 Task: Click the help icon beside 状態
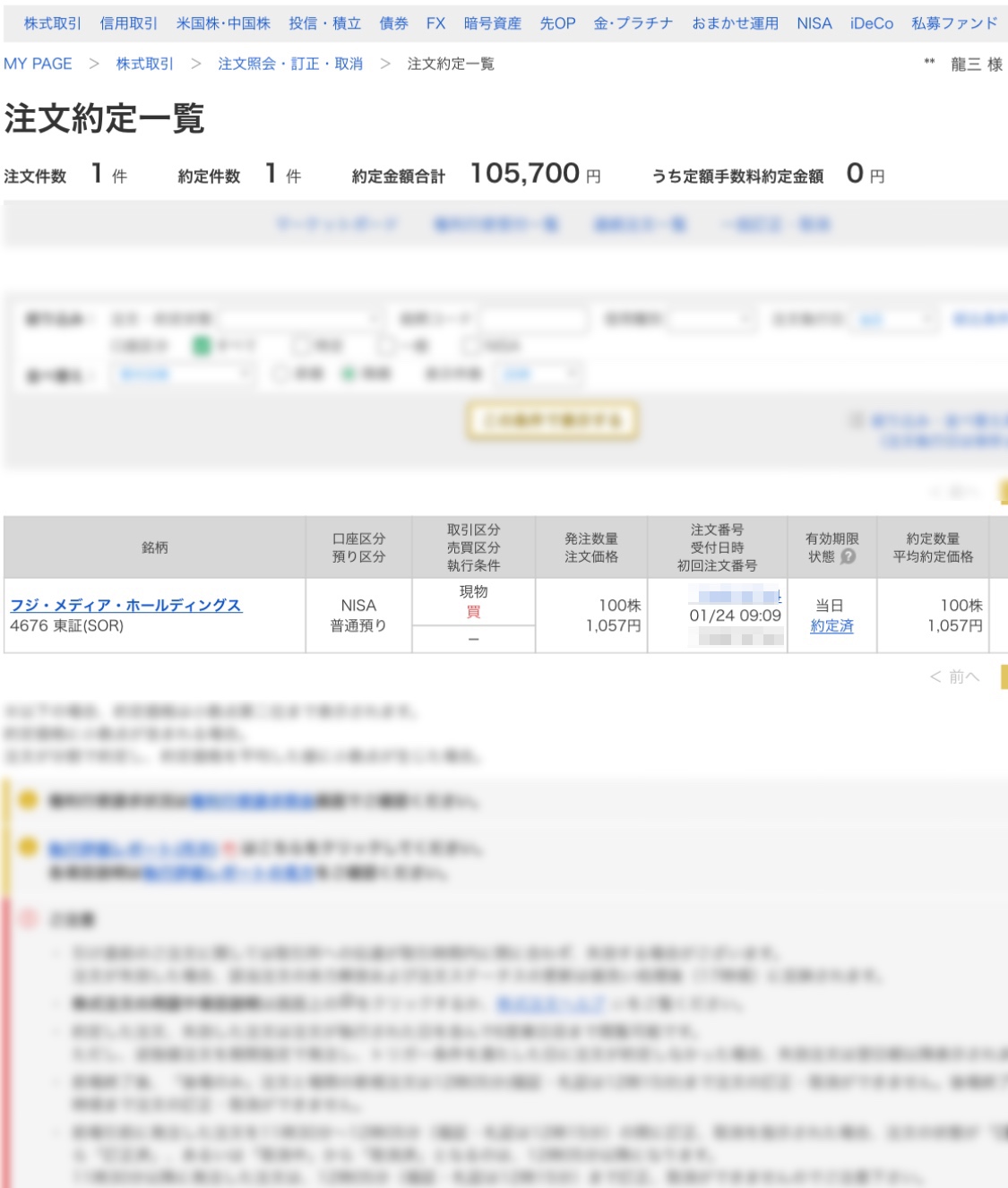click(848, 556)
